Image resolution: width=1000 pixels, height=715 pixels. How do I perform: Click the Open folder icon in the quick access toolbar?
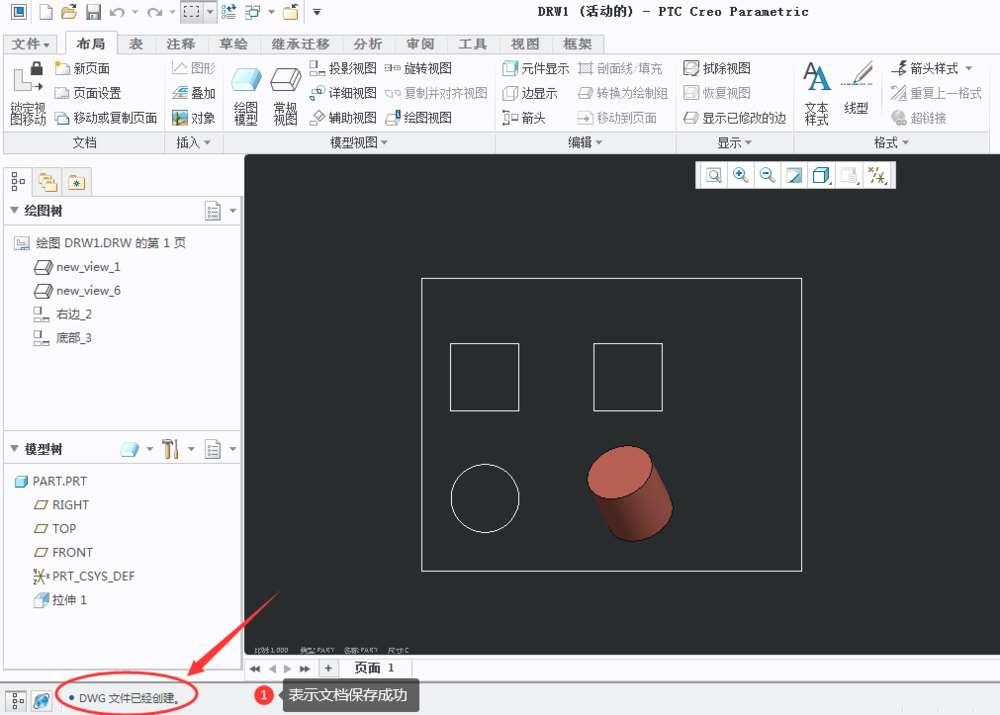(x=69, y=11)
